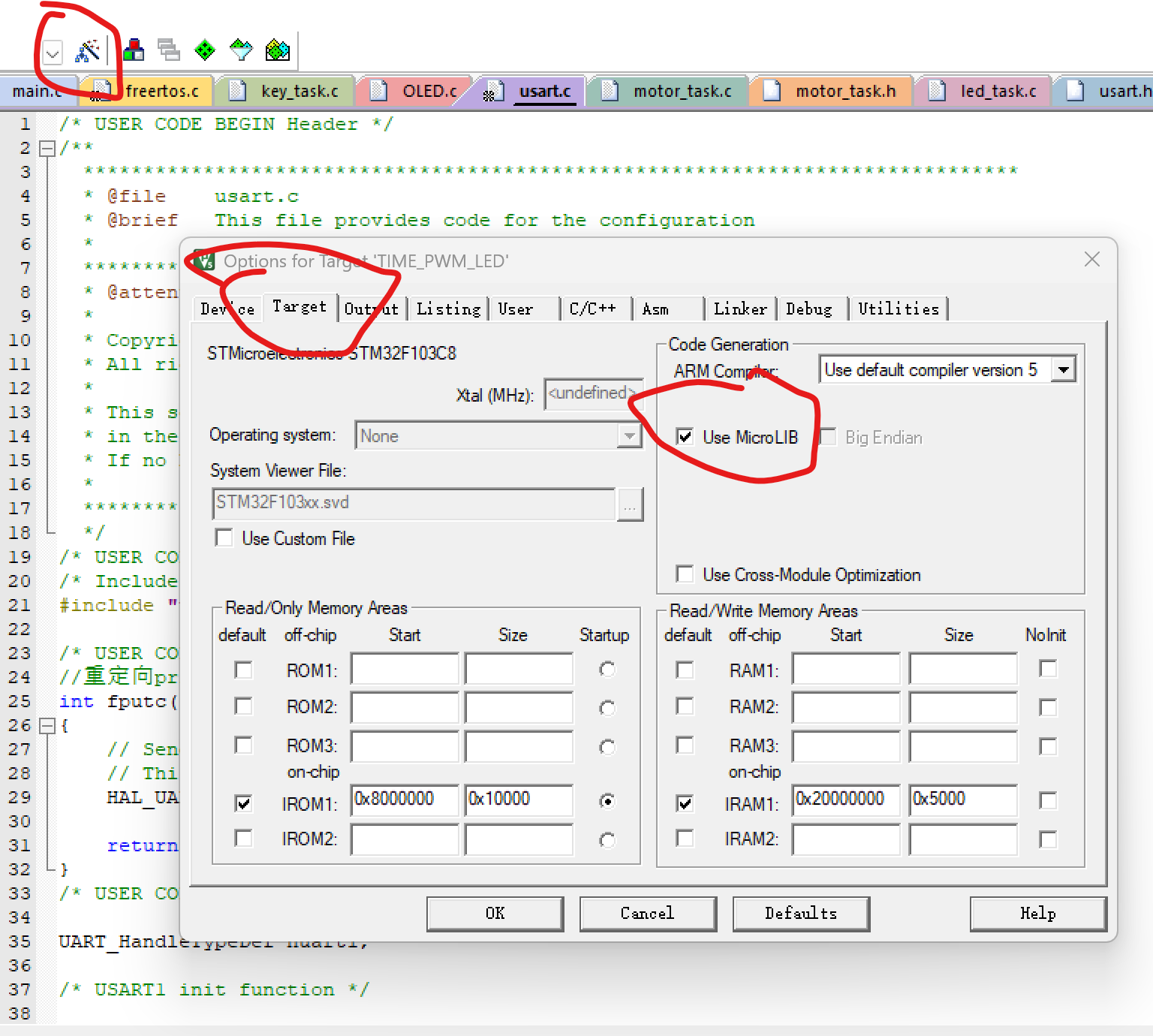Open the User tab in options dialog
Screen dimensions: 1153x1036
click(526, 309)
